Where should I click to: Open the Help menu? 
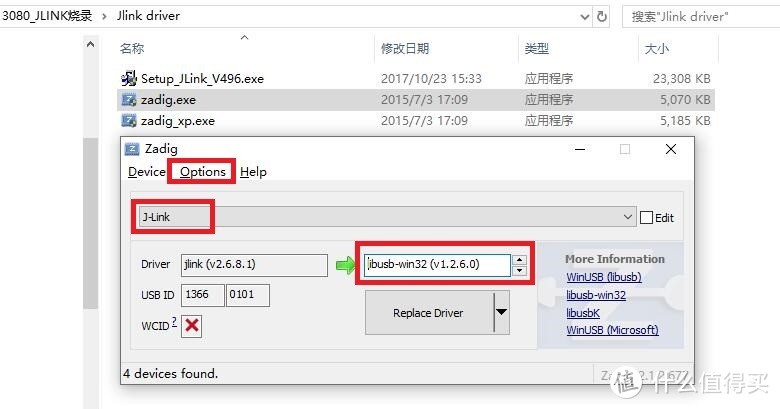click(253, 172)
